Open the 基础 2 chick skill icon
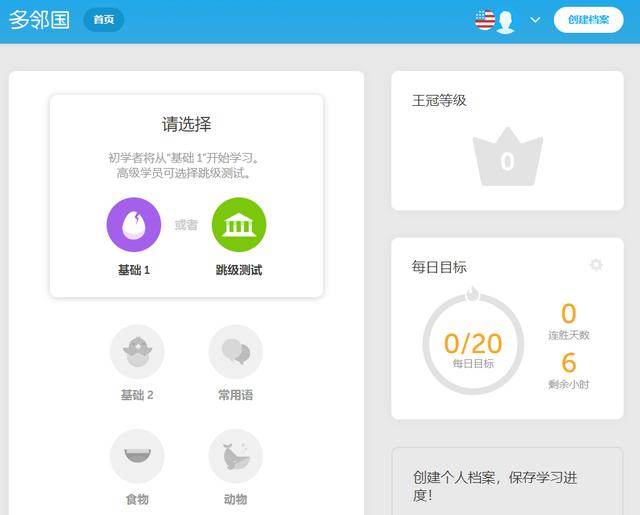640x515 pixels. point(137,352)
